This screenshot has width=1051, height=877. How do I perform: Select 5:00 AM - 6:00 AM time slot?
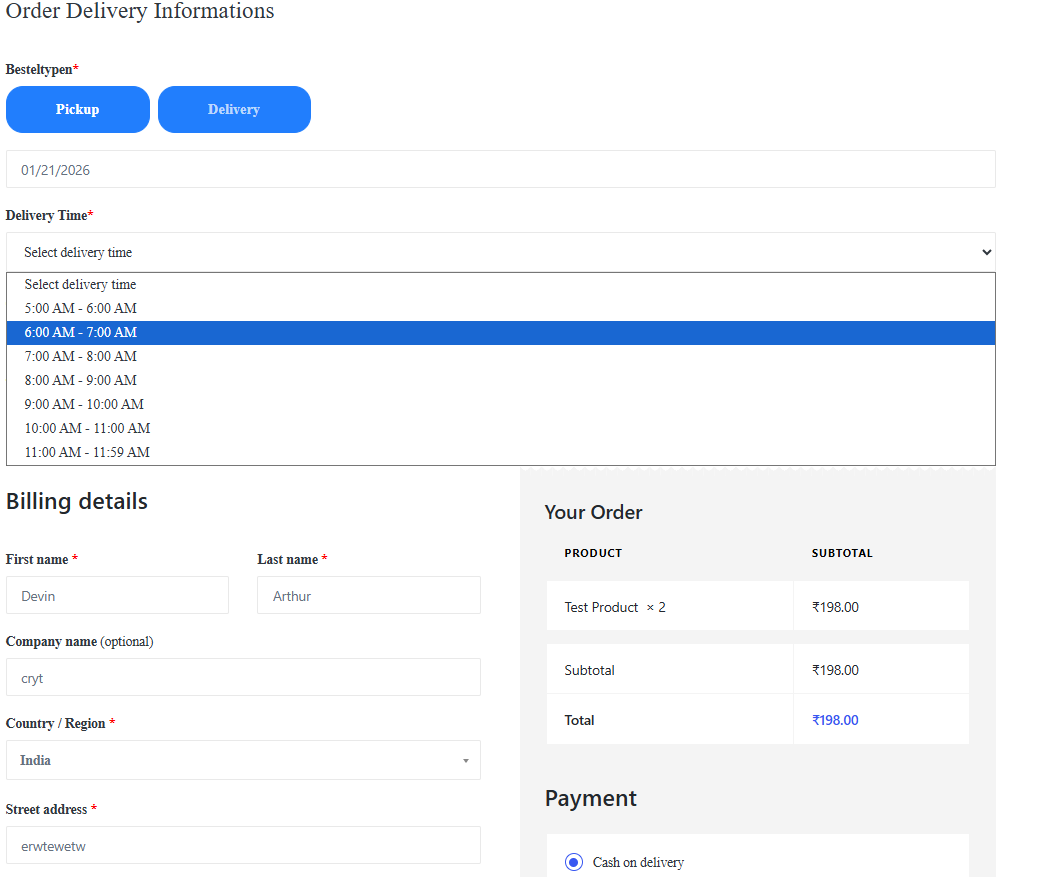(81, 308)
